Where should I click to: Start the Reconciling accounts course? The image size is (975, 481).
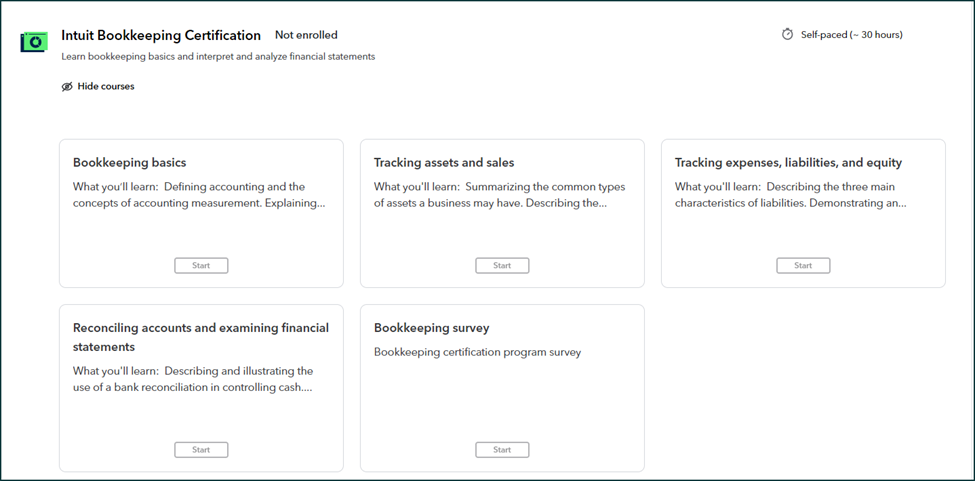tap(201, 450)
